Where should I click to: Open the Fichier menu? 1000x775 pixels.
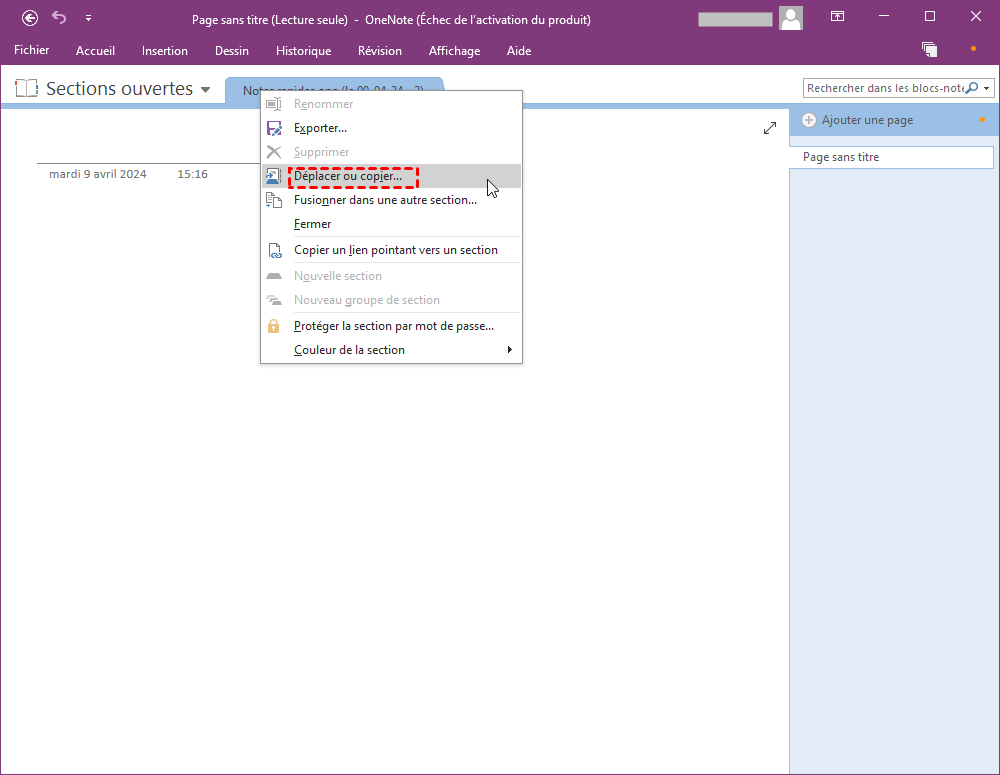(32, 51)
